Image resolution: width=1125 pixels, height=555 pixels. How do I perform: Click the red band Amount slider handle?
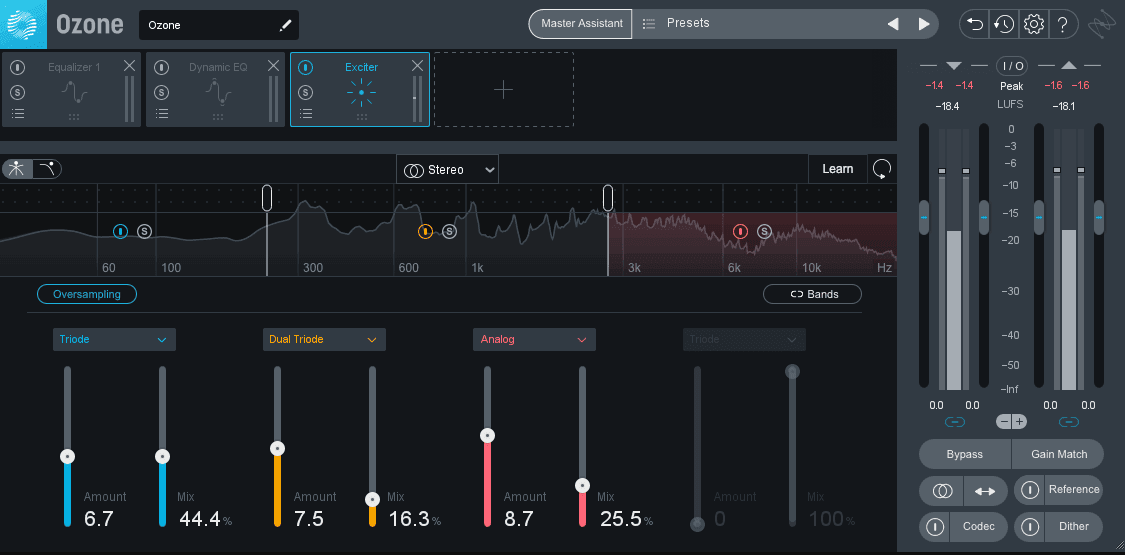pyautogui.click(x=487, y=435)
